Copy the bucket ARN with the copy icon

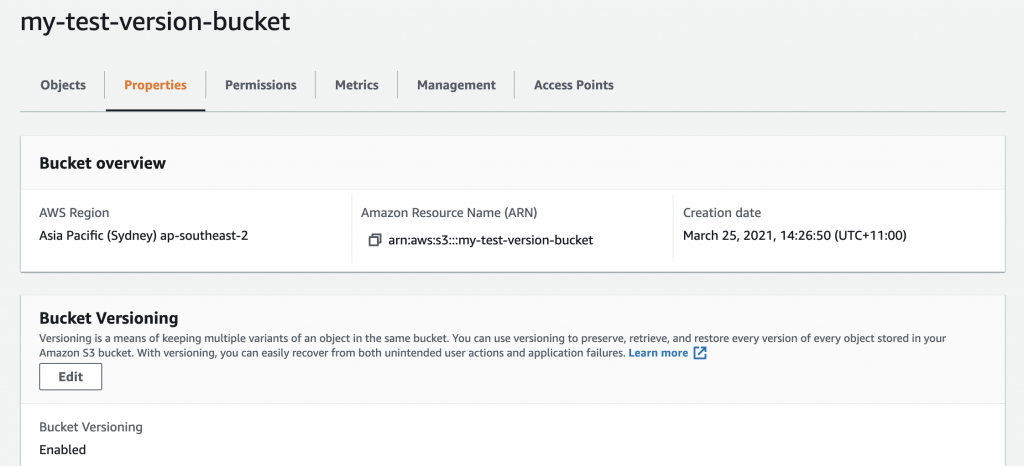(374, 240)
